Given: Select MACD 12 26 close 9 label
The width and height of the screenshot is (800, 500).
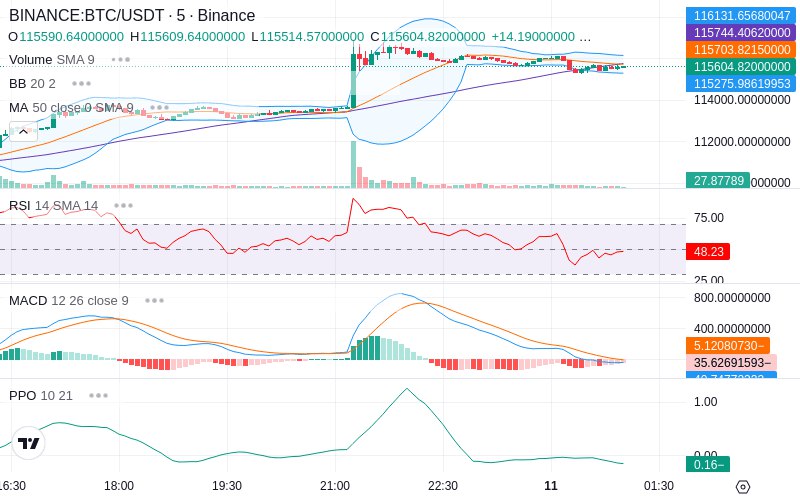Looking at the screenshot, I should (68, 301).
